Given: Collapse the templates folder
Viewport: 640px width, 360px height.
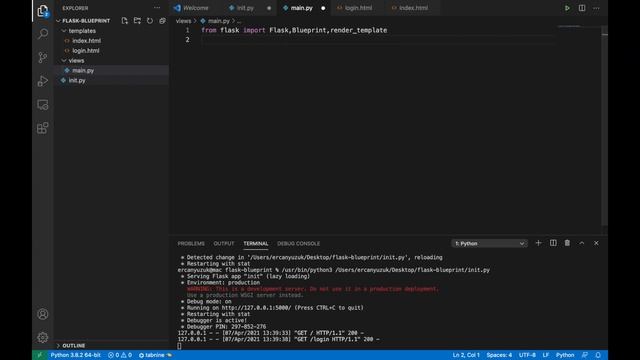Looking at the screenshot, I should (x=64, y=31).
